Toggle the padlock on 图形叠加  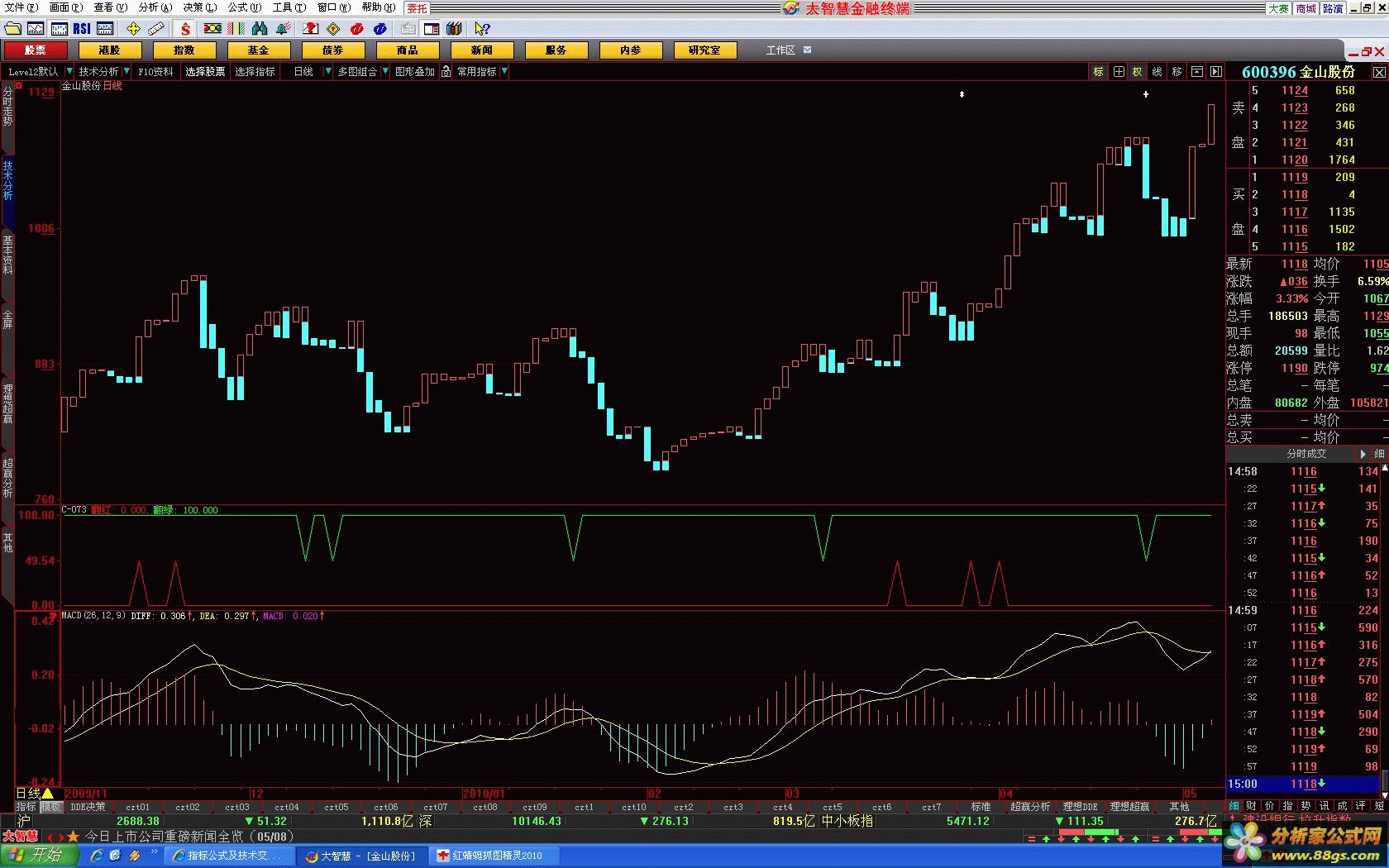point(446,72)
